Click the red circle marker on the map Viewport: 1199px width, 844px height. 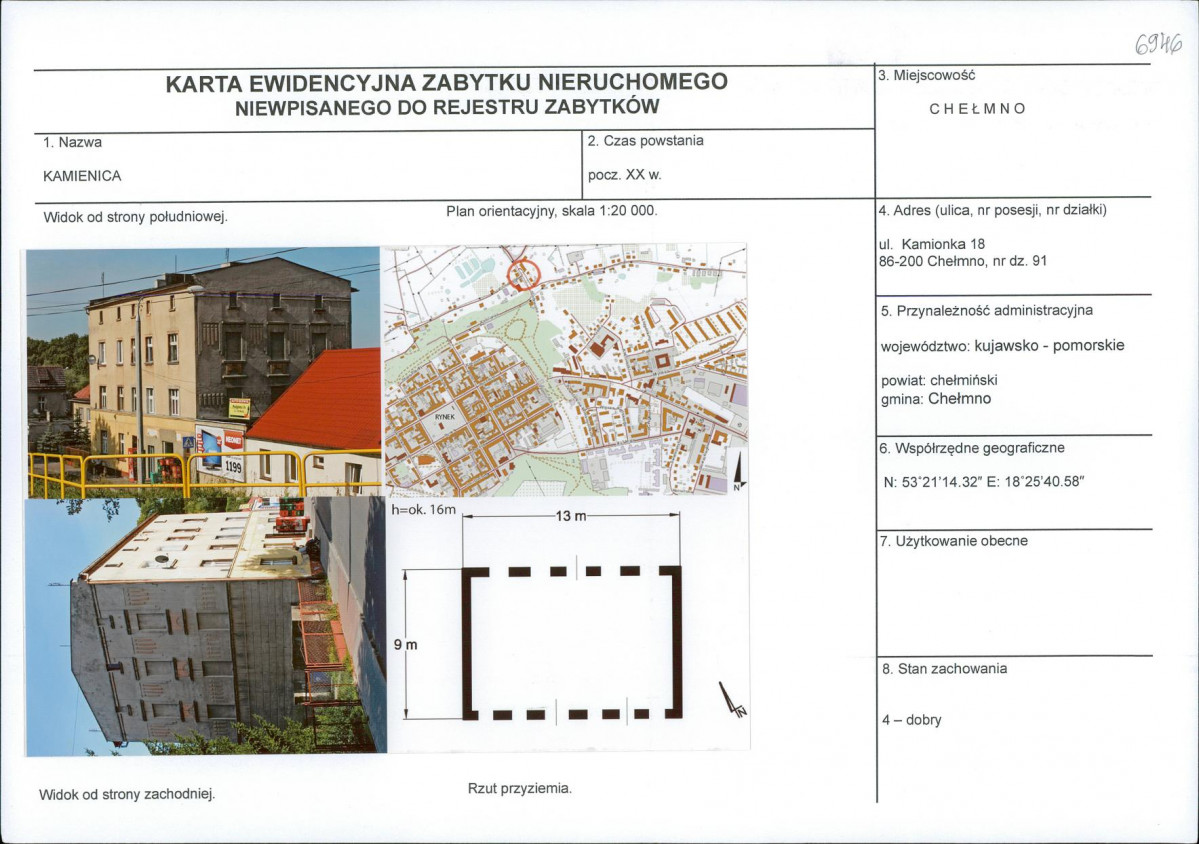click(524, 274)
